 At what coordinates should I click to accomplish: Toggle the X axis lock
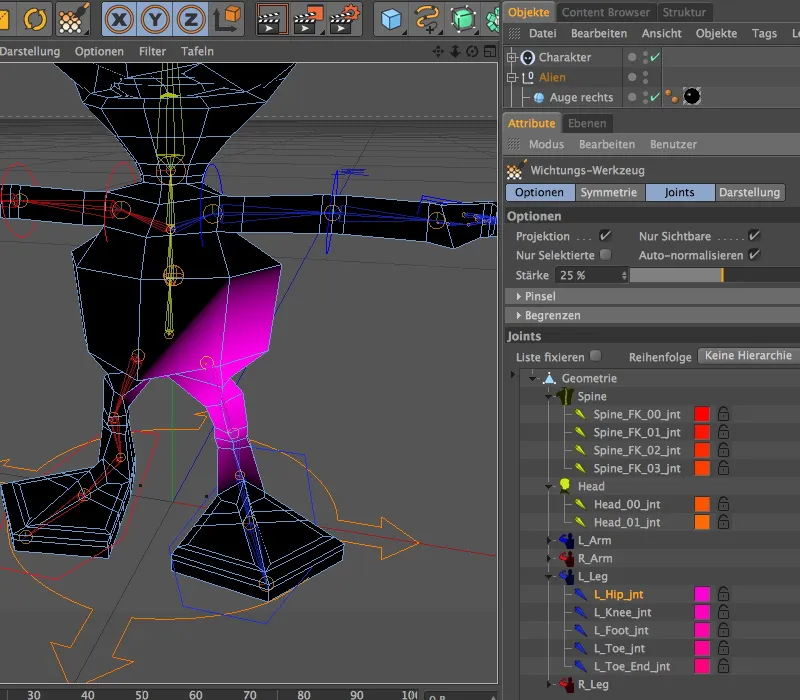[x=119, y=19]
